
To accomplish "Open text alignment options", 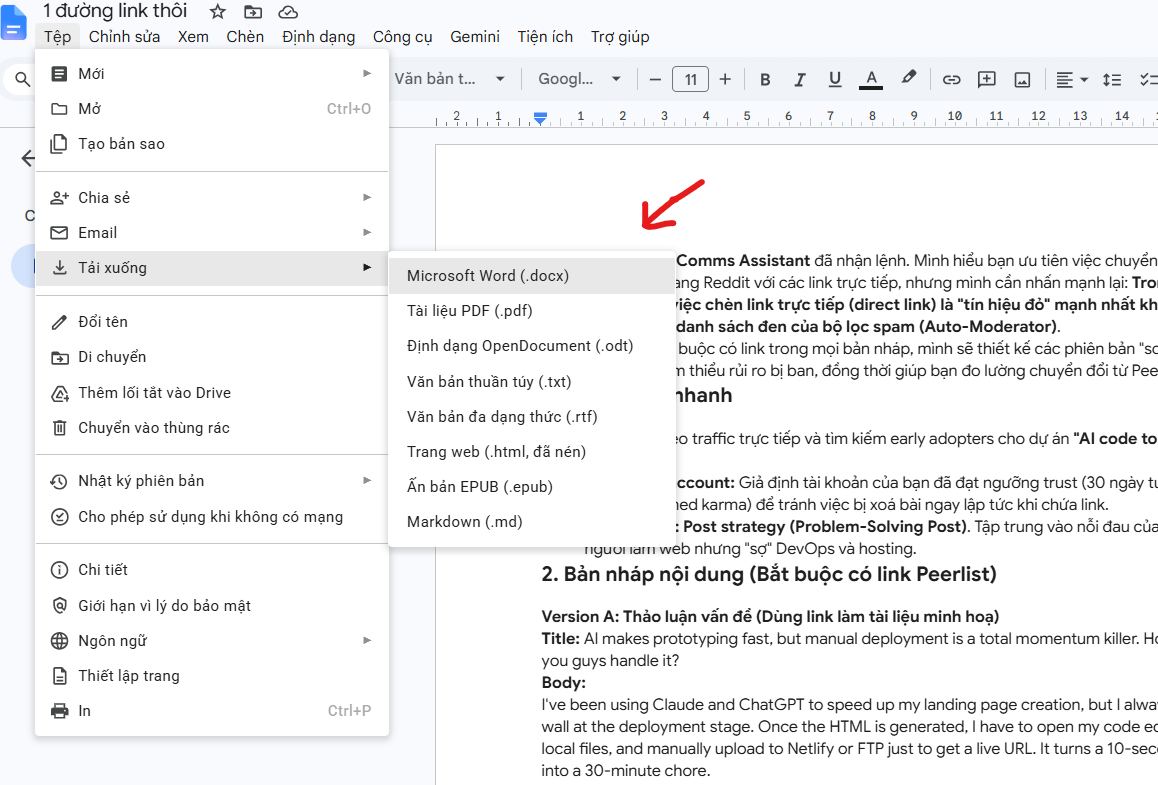I will pos(1072,79).
